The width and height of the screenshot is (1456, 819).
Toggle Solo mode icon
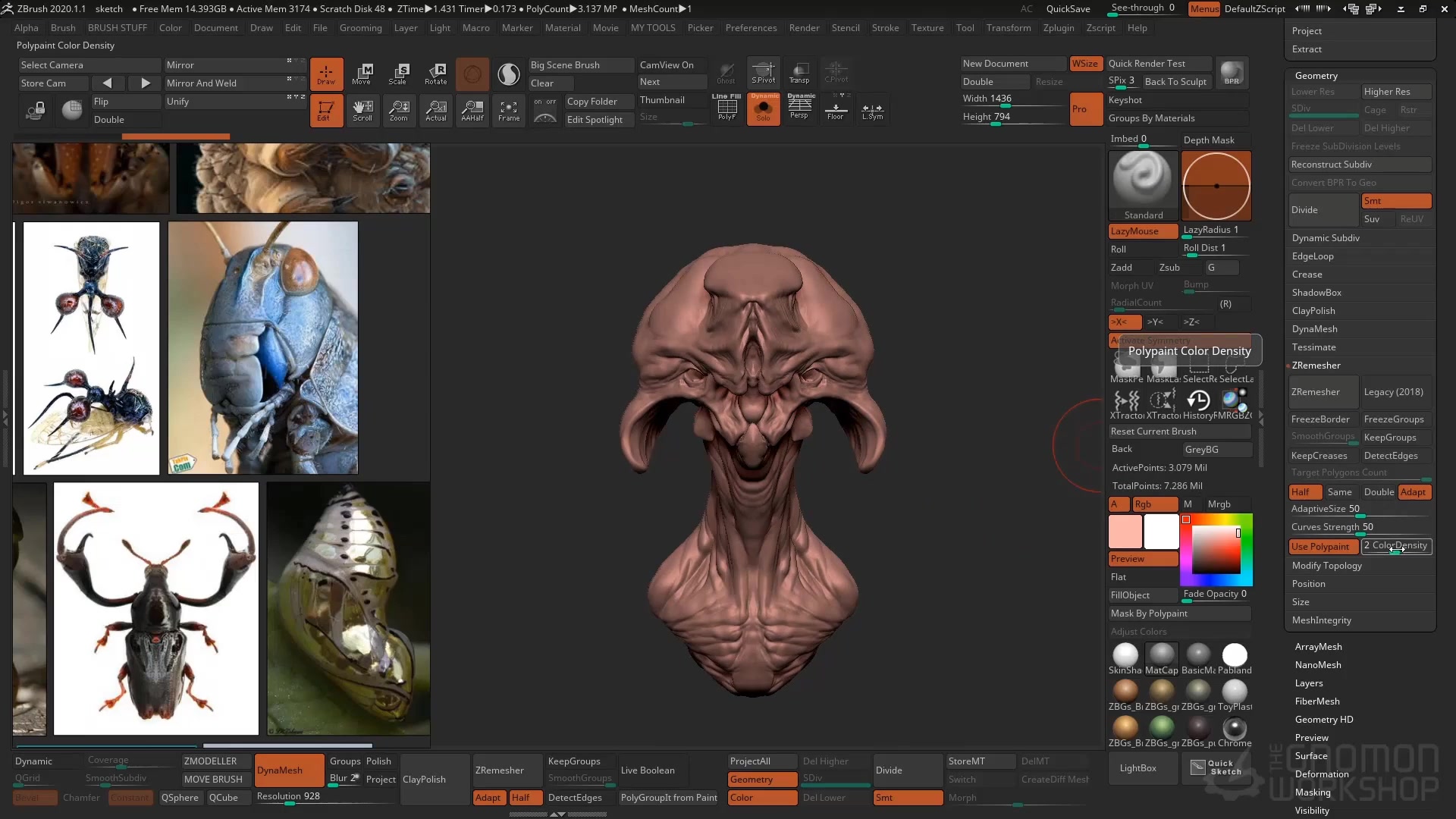click(764, 108)
